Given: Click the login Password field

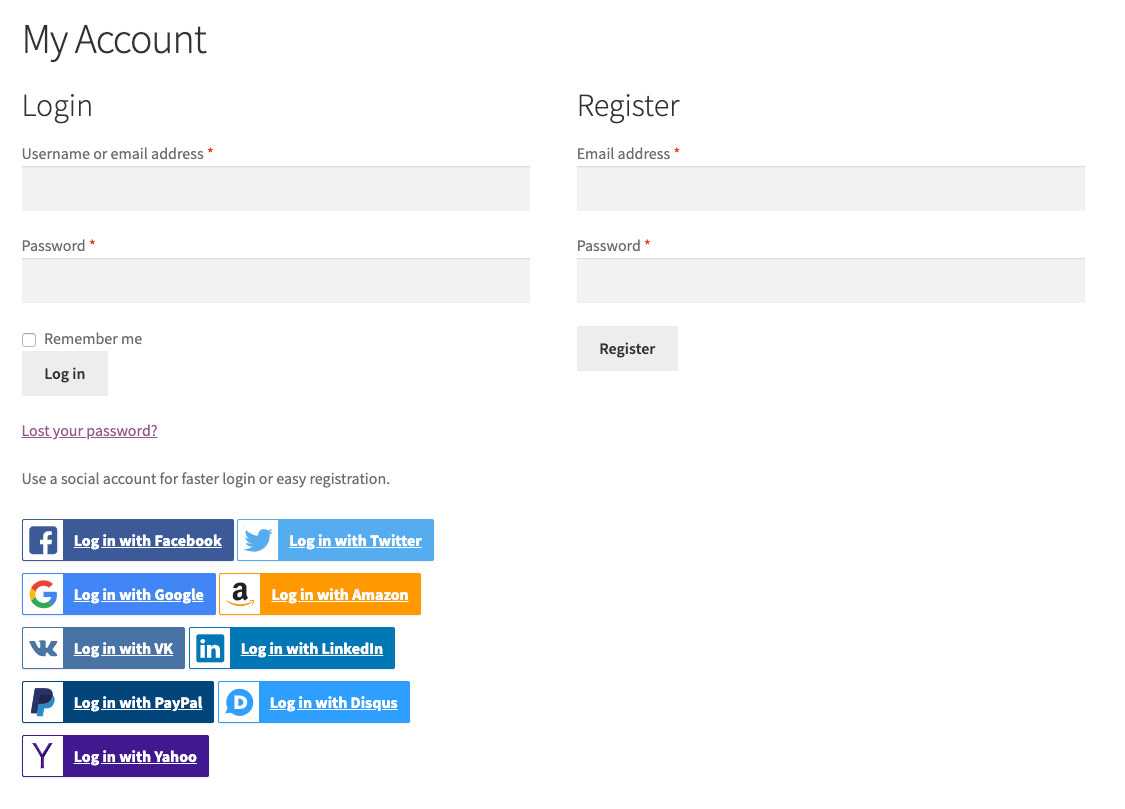Looking at the screenshot, I should click(276, 280).
